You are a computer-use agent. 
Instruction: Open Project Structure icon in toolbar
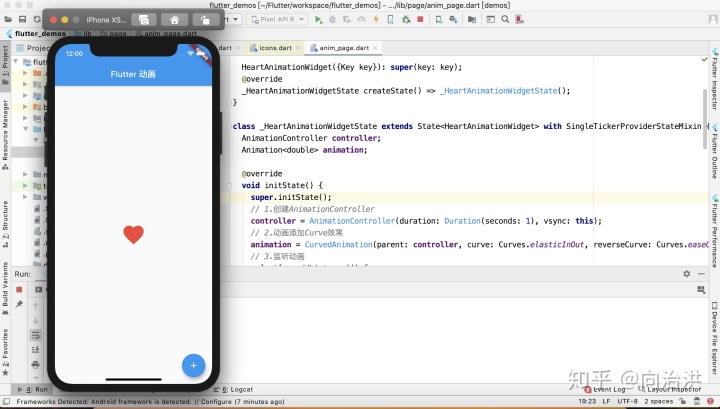472,19
